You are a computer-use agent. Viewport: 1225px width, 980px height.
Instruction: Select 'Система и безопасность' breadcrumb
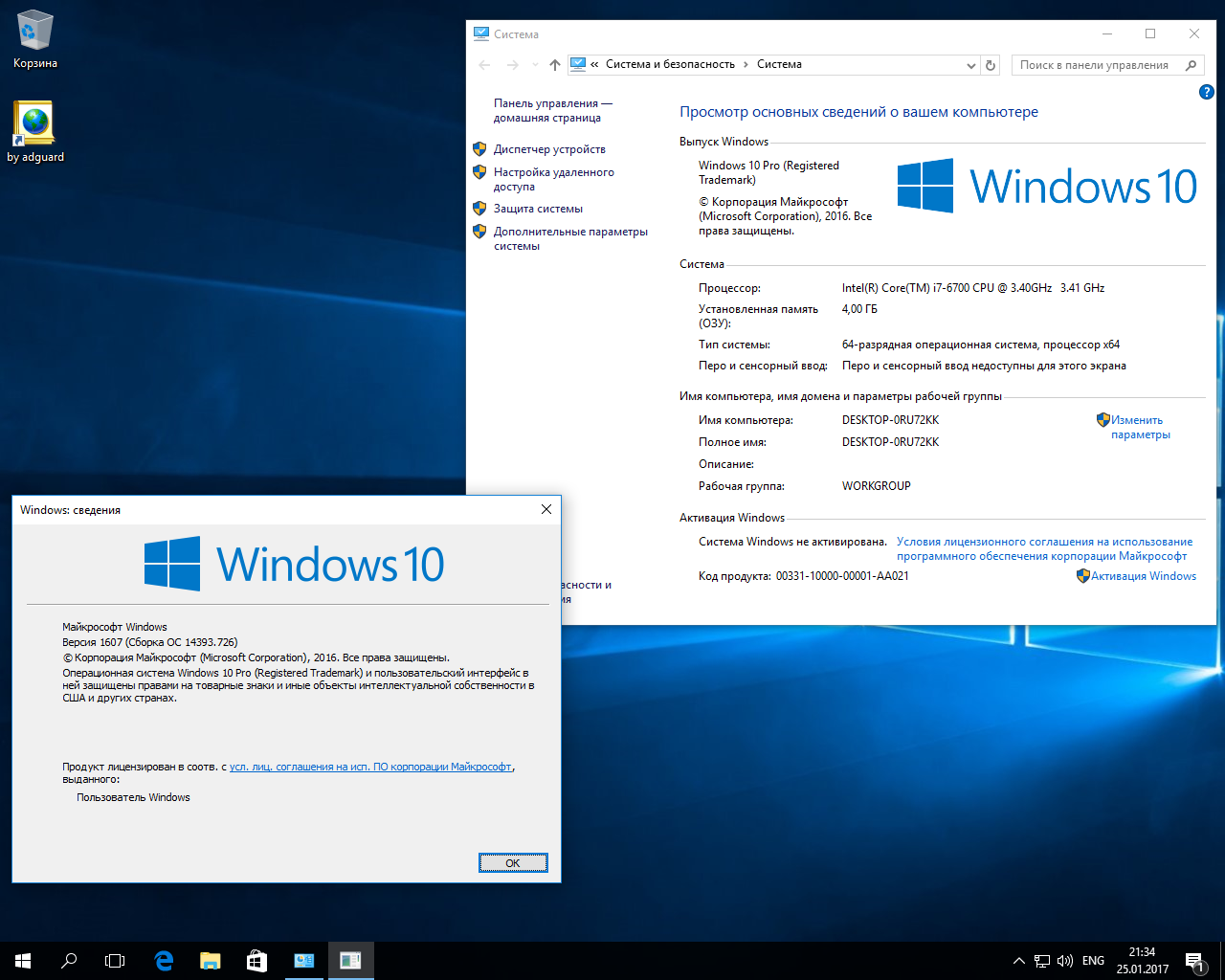click(x=670, y=64)
